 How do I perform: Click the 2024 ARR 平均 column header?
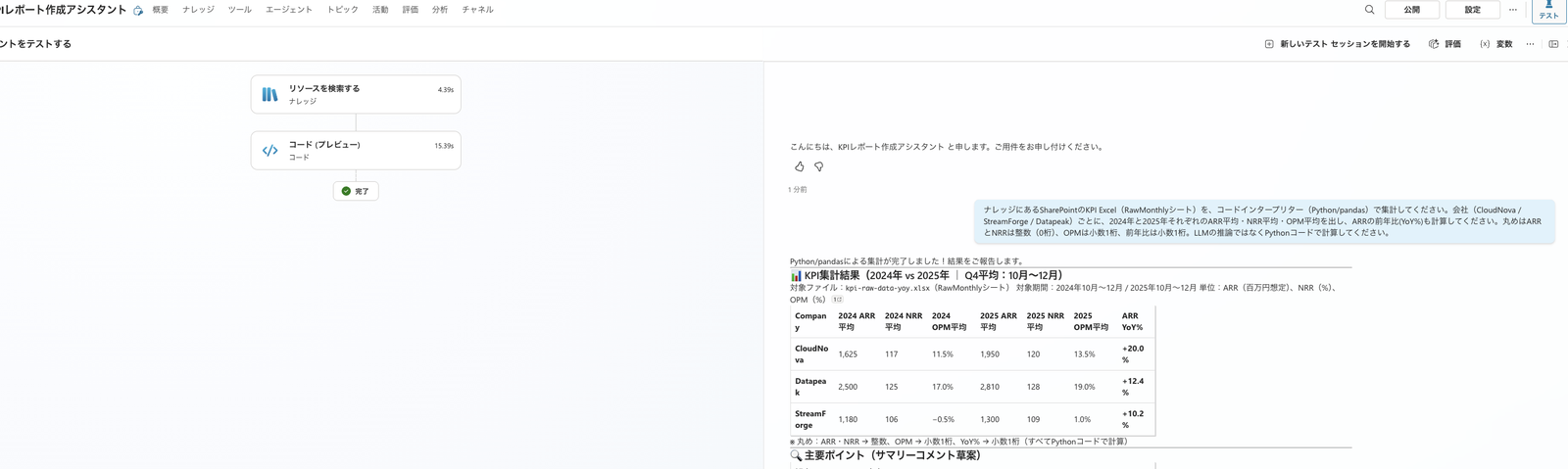(x=857, y=321)
